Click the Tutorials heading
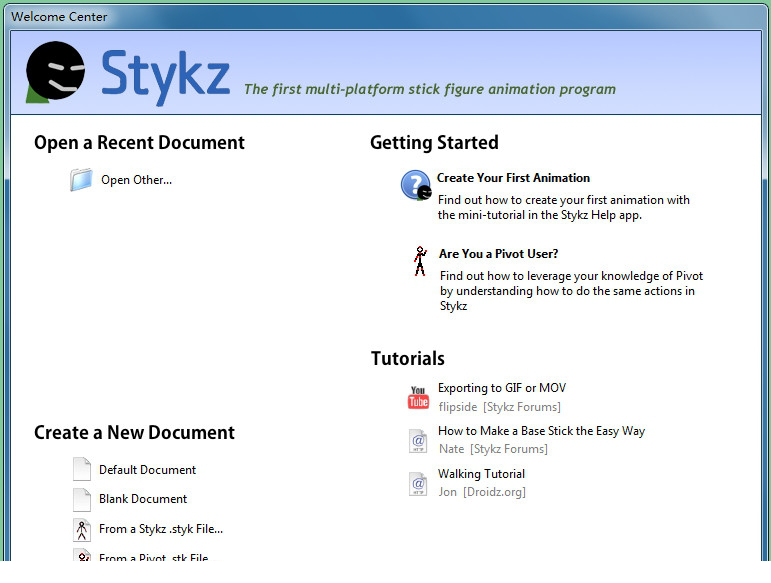This screenshot has width=771, height=583. 408,358
